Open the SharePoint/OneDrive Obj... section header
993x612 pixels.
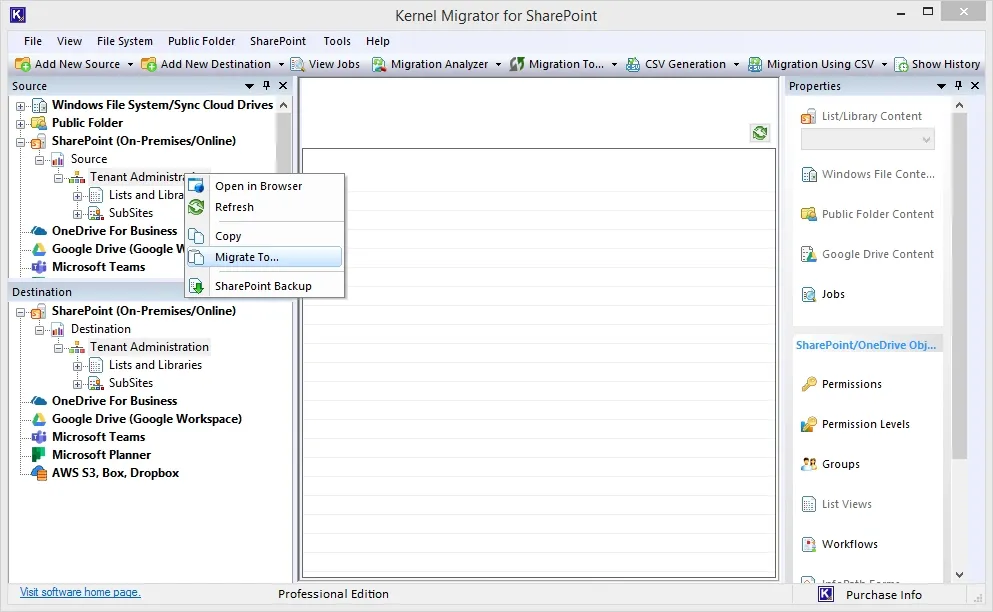(x=866, y=345)
